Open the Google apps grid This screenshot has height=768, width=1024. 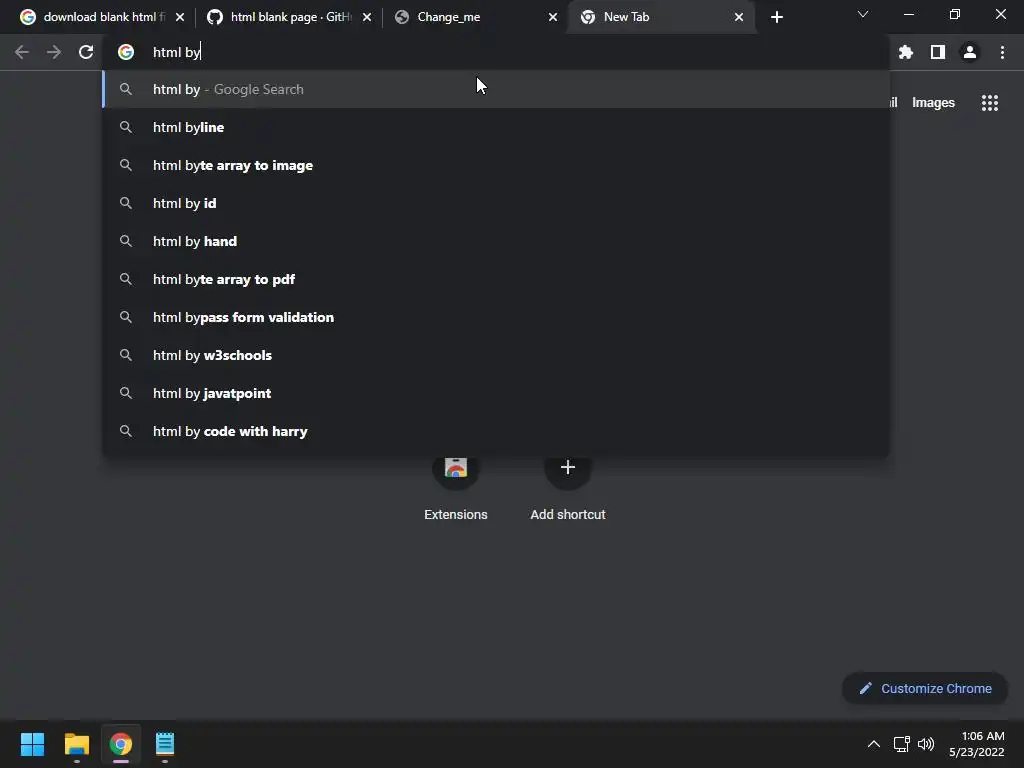(989, 103)
